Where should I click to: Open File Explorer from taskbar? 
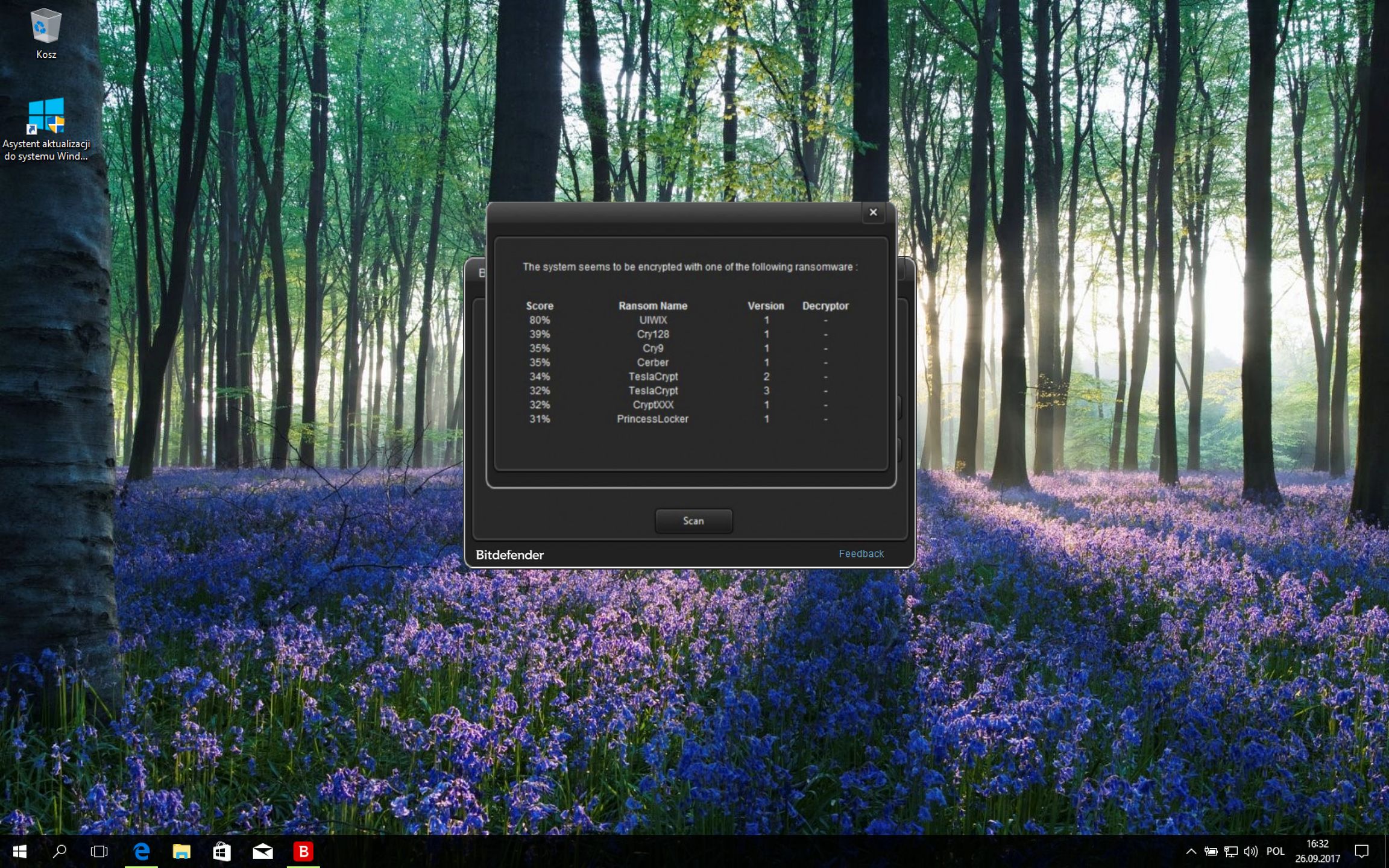(181, 851)
